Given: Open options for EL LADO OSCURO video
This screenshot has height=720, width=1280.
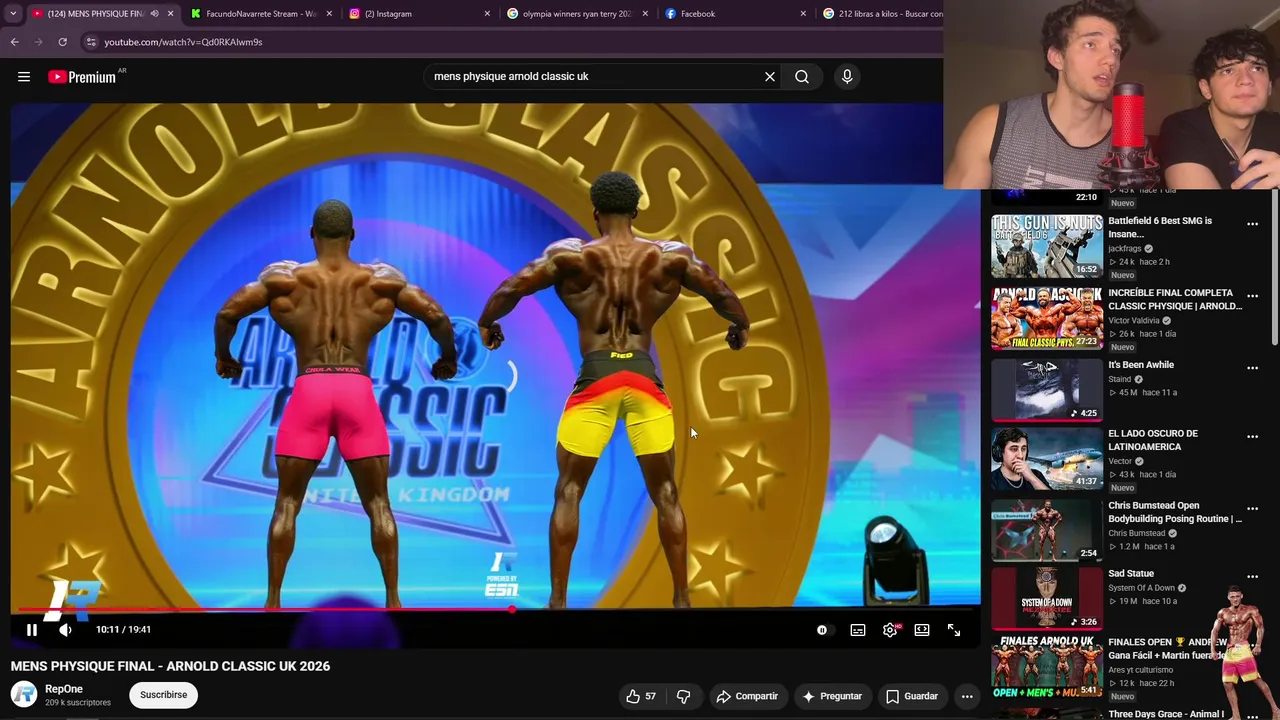Looking at the screenshot, I should coord(1252,437).
